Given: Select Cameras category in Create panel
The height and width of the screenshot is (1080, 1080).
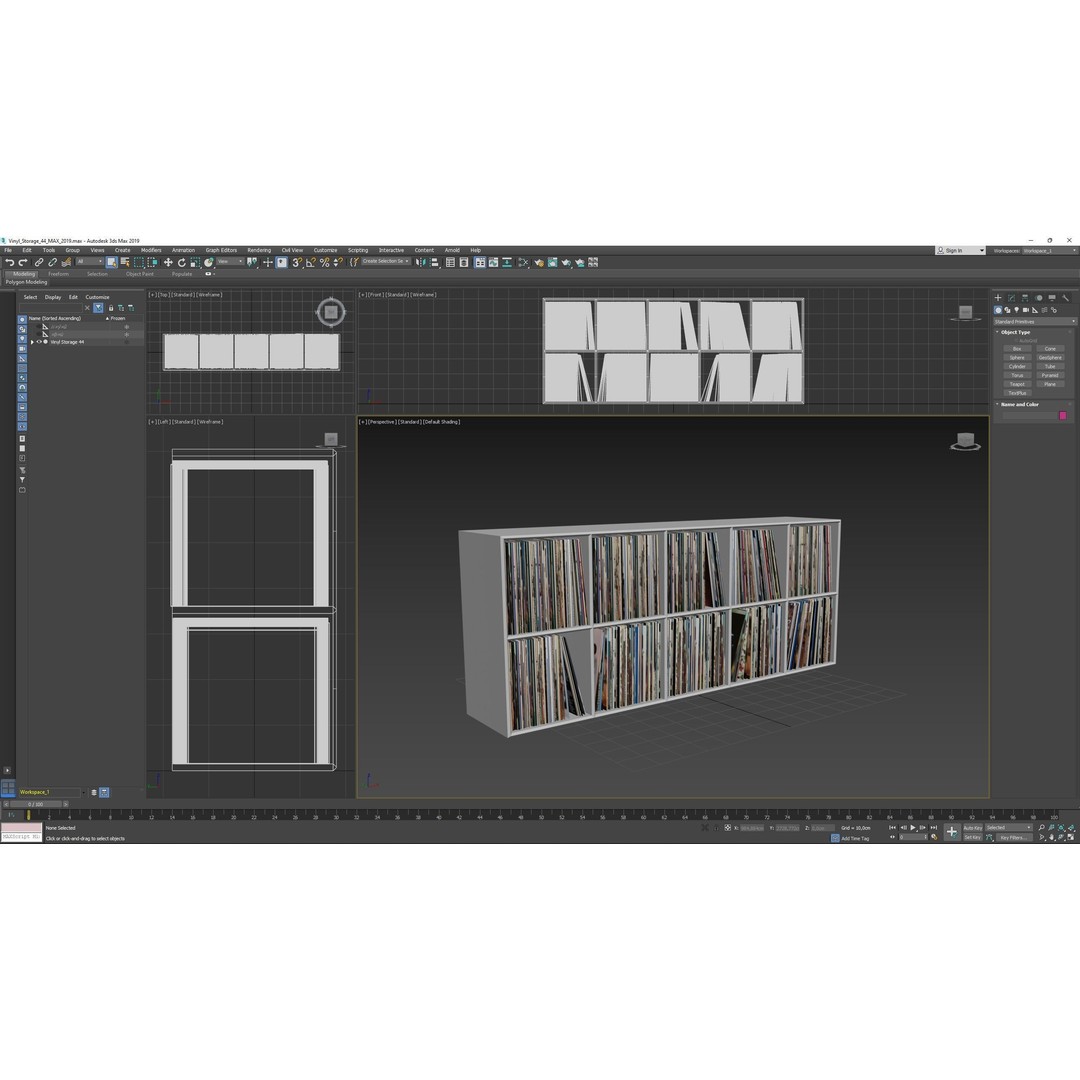Looking at the screenshot, I should [x=1026, y=311].
